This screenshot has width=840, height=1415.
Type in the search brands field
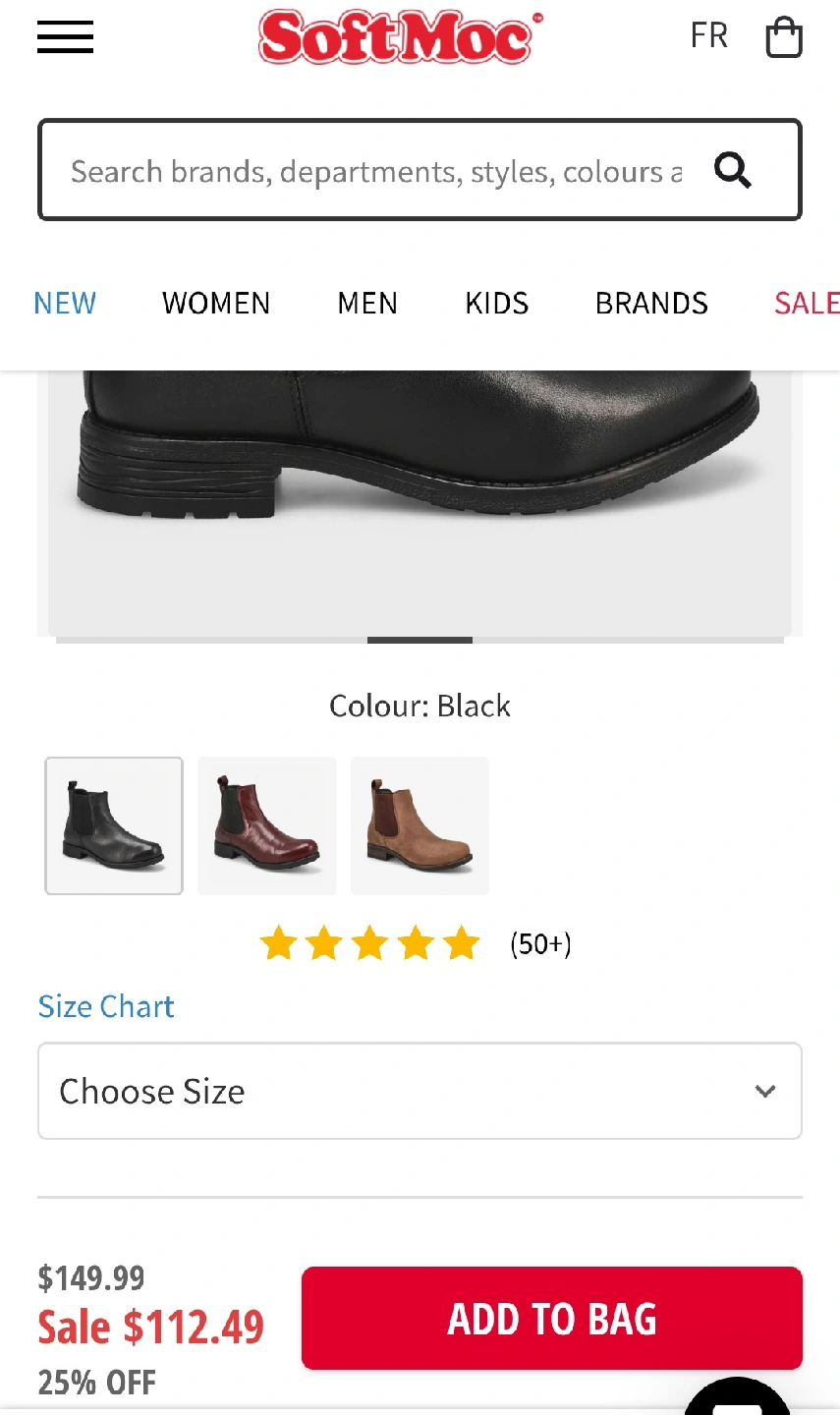click(373, 171)
